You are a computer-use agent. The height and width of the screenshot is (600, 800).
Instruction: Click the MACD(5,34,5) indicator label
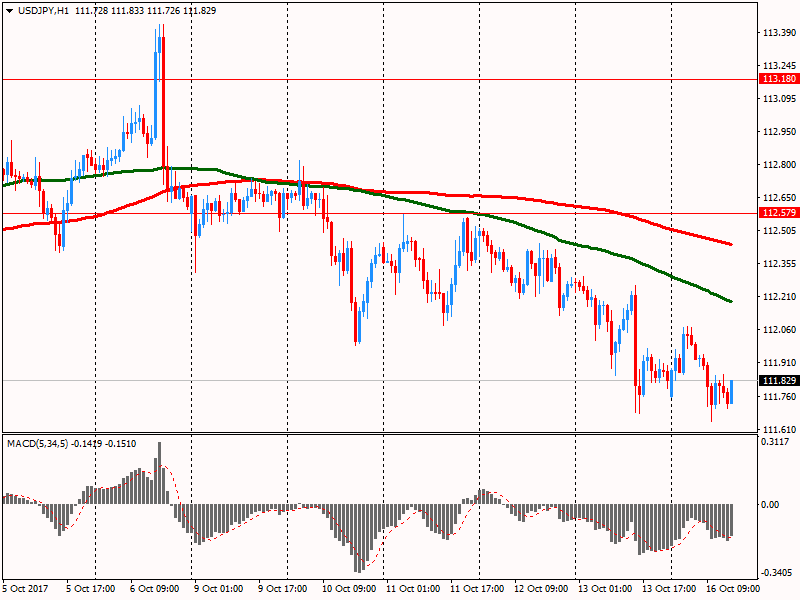point(37,444)
